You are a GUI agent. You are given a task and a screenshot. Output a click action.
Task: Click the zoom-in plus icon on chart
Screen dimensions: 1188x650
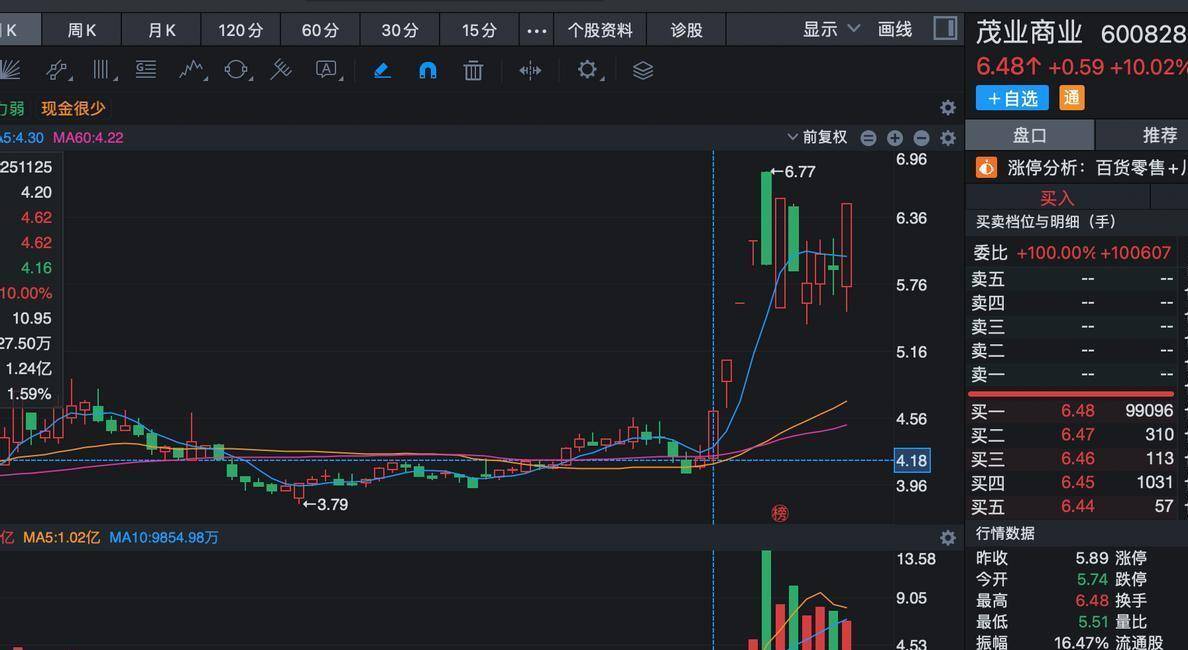tap(893, 137)
